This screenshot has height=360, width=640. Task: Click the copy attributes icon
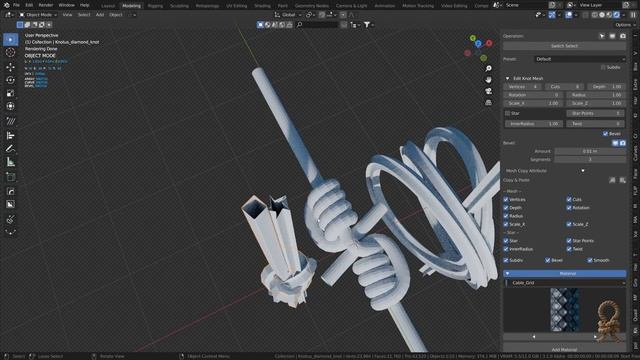pyautogui.click(x=612, y=180)
